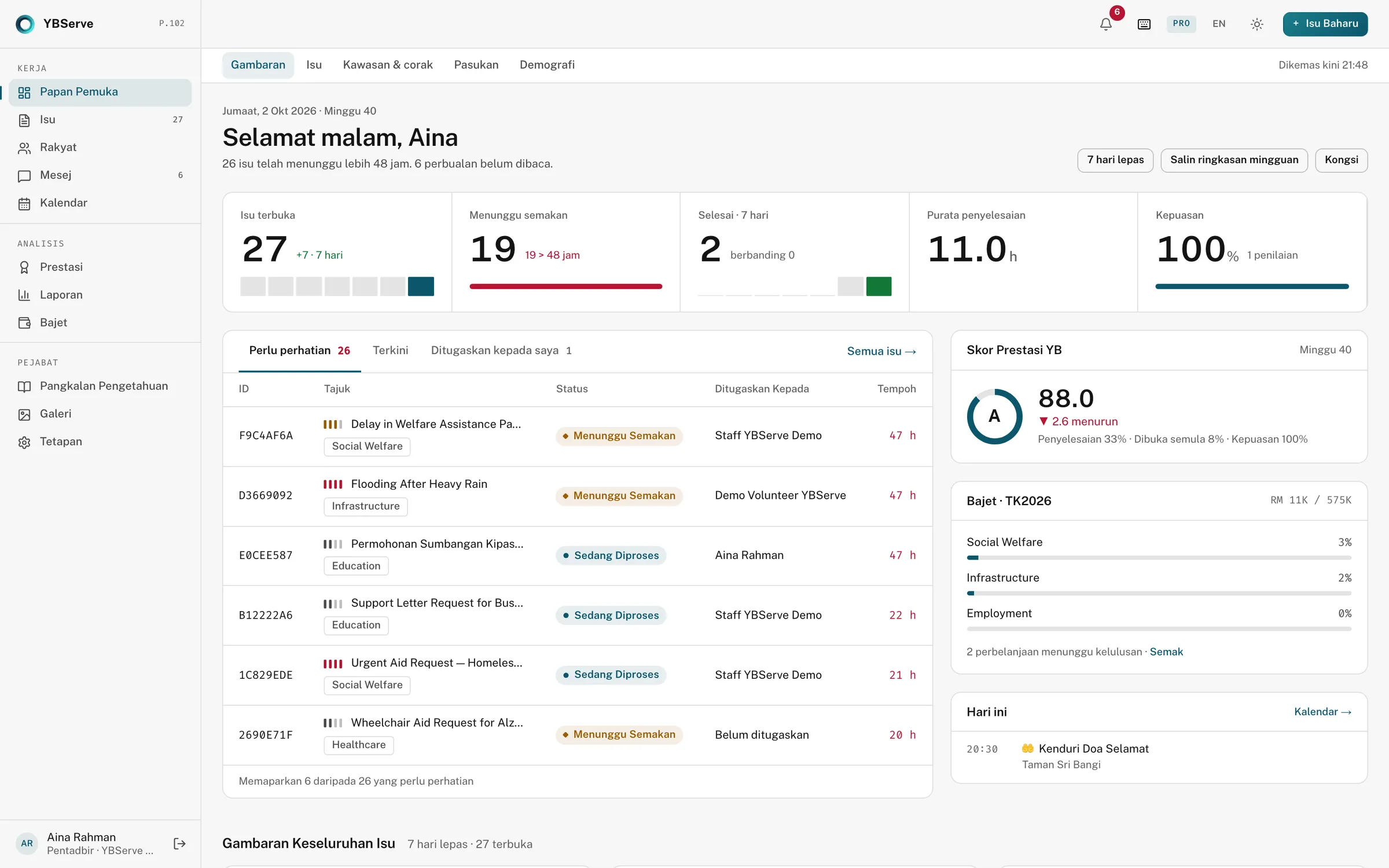Open the Kalendar link in Hari ini
Screen dimensions: 1389x868
tap(1322, 712)
